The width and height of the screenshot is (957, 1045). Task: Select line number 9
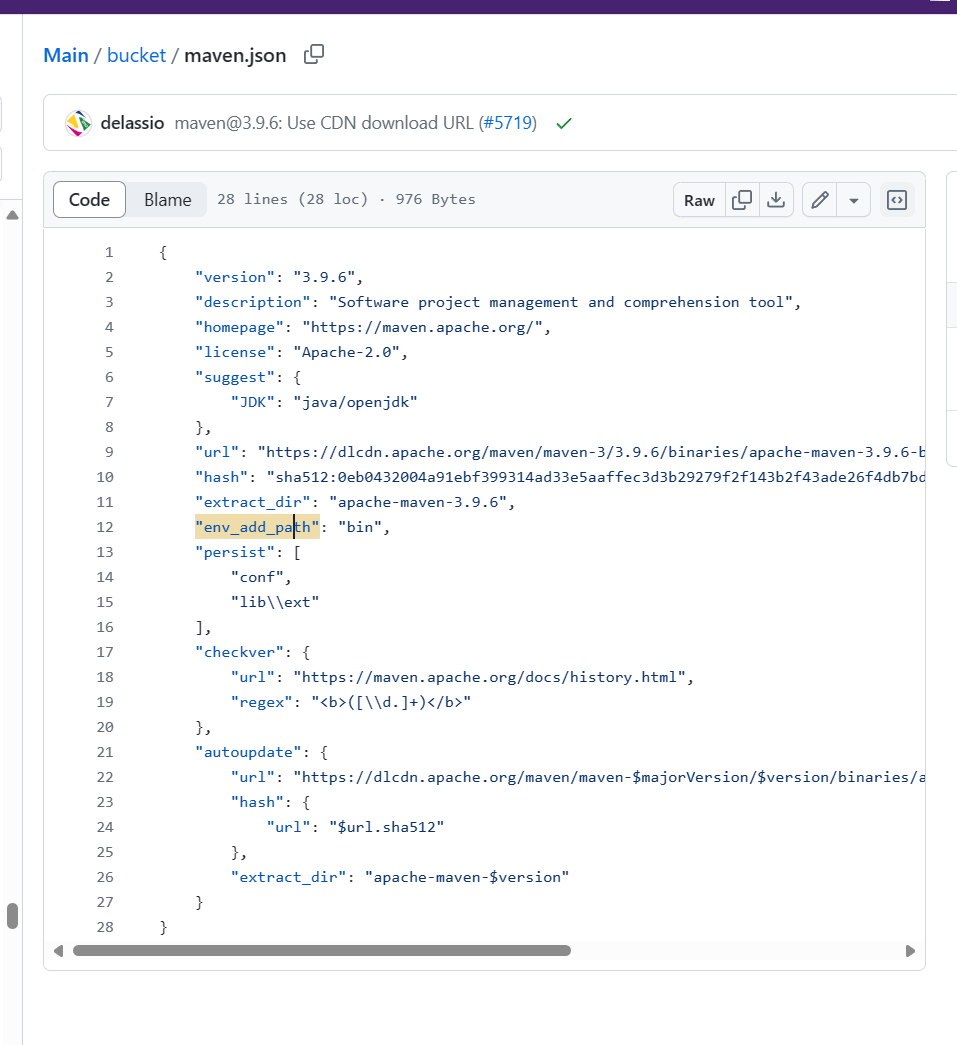109,452
